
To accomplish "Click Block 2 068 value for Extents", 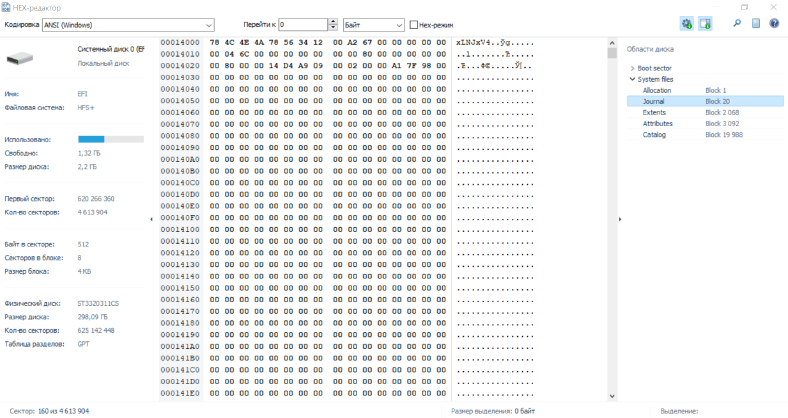I will 722,113.
